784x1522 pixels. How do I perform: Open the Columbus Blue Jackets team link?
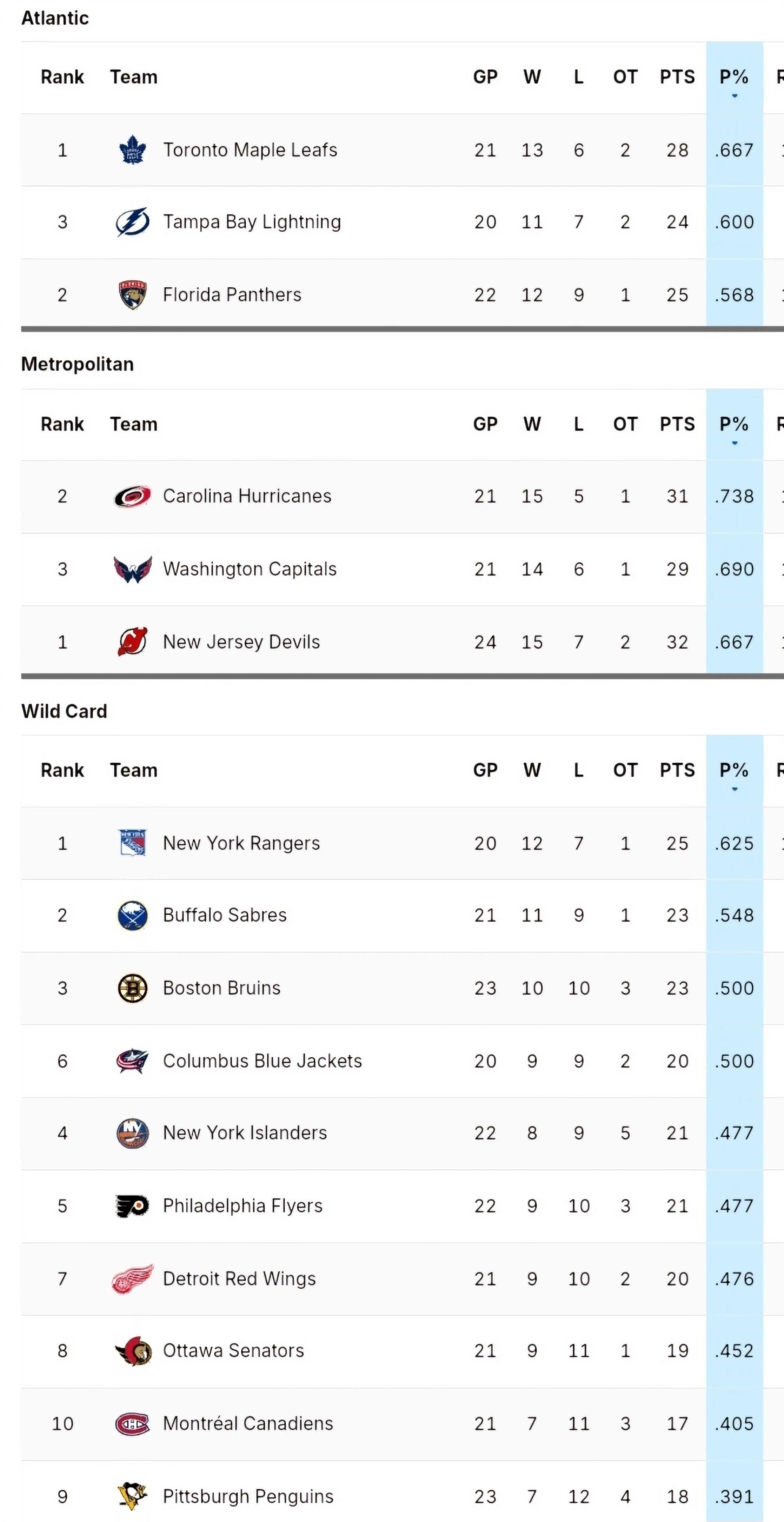click(x=262, y=1061)
